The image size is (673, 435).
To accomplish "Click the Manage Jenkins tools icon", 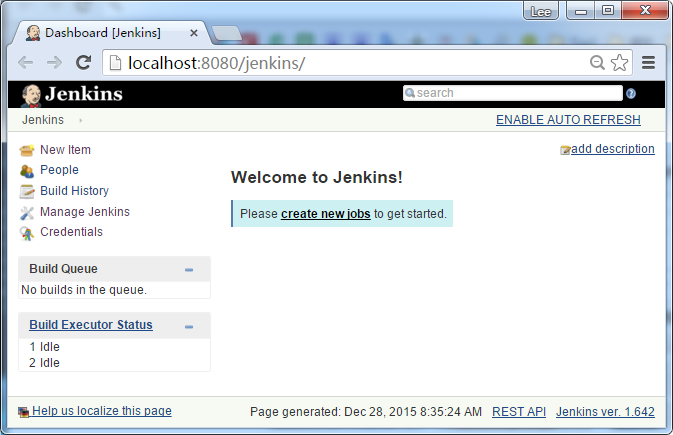I will click(27, 212).
